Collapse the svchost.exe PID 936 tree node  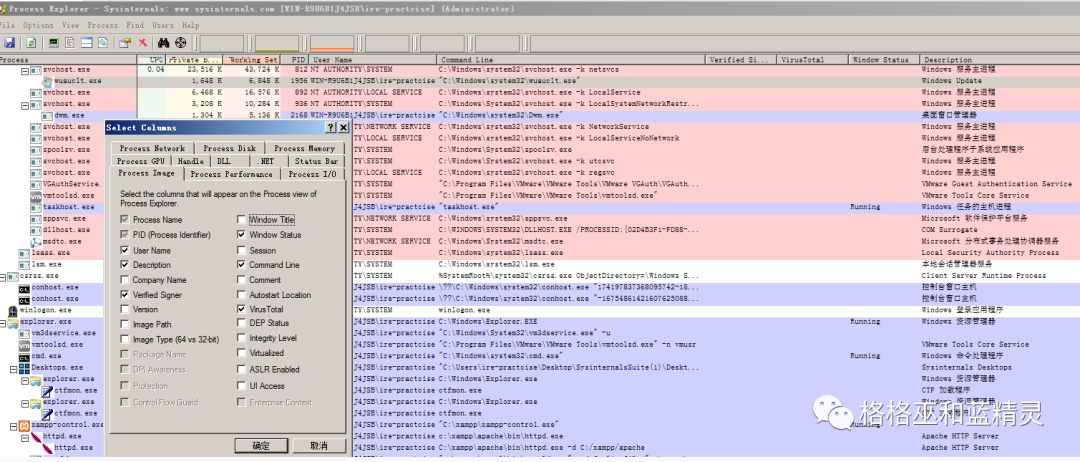[x=25, y=105]
